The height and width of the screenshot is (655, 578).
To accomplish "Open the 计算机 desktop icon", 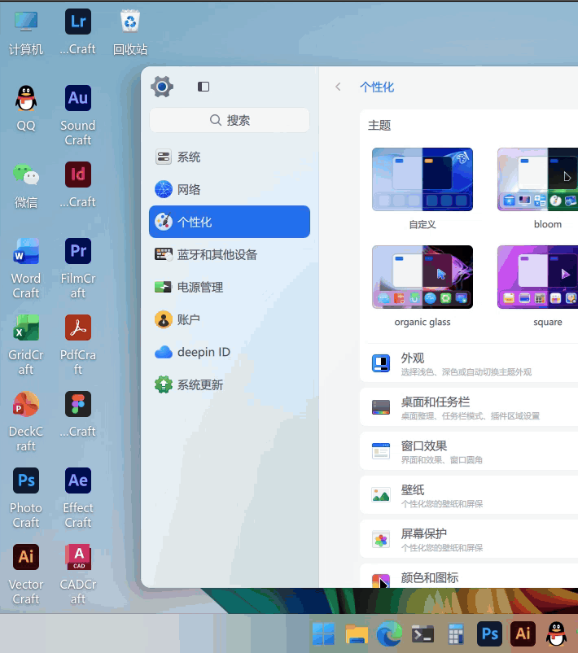I will tap(26, 33).
